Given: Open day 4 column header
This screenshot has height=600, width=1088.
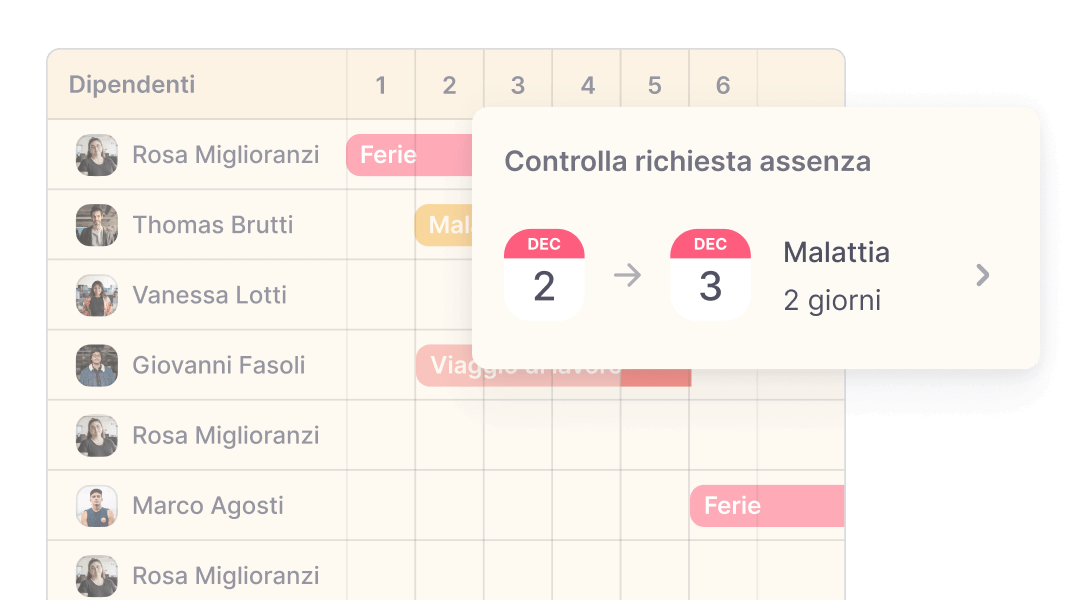Looking at the screenshot, I should [x=586, y=84].
